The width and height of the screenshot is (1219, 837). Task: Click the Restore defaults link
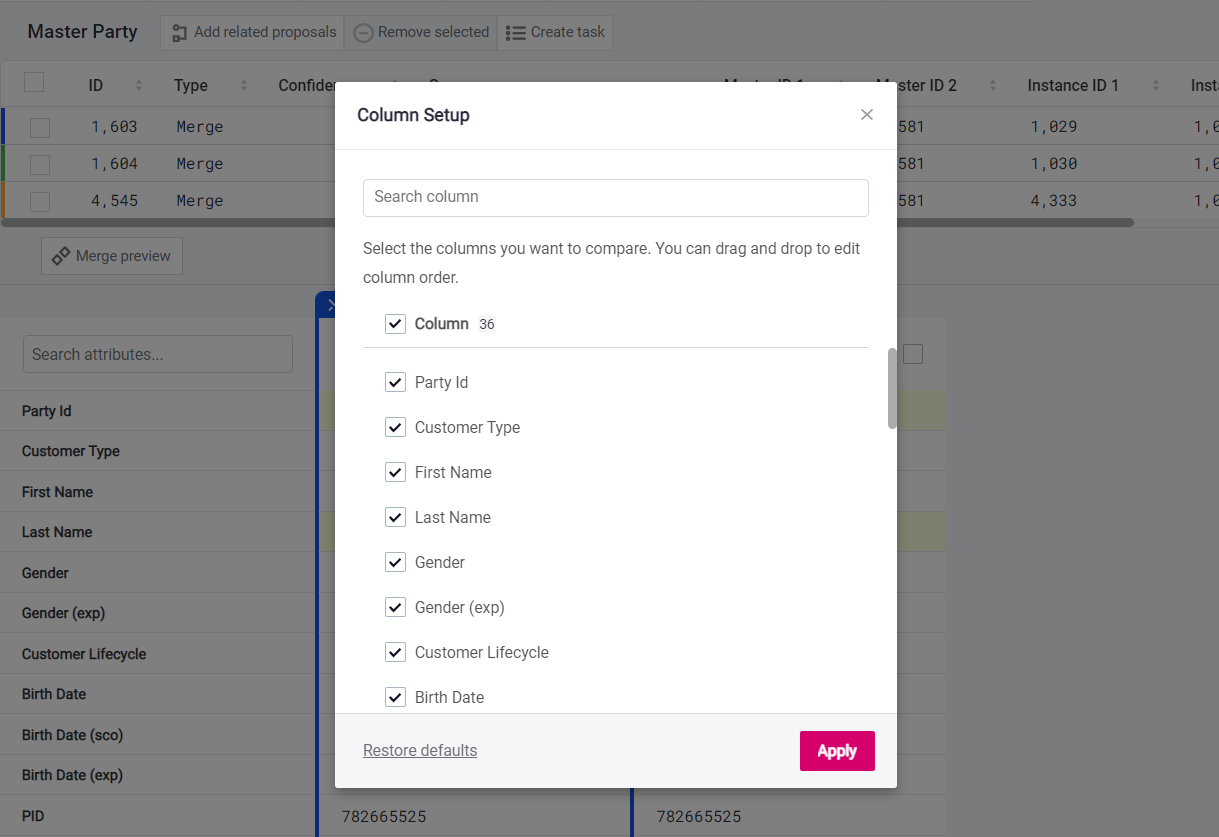click(419, 750)
